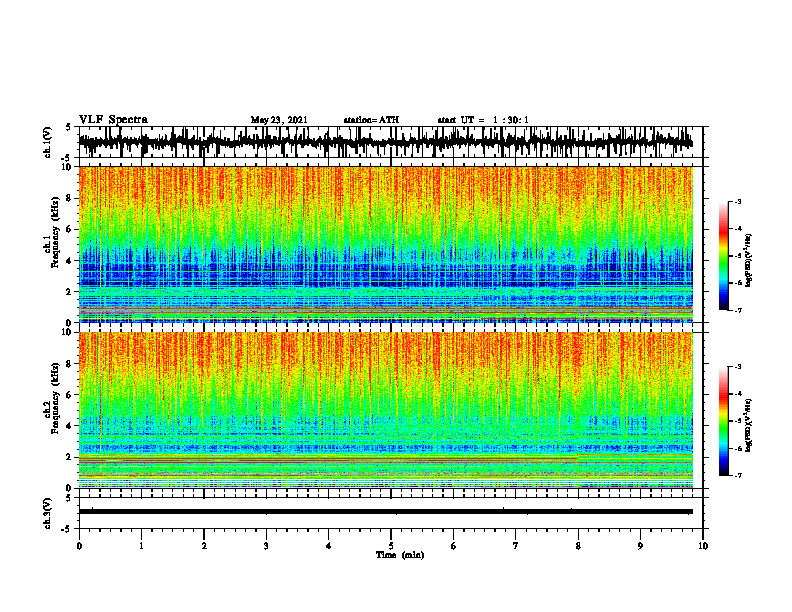
Task: Click time axis tick label "9"
Action: 640,546
